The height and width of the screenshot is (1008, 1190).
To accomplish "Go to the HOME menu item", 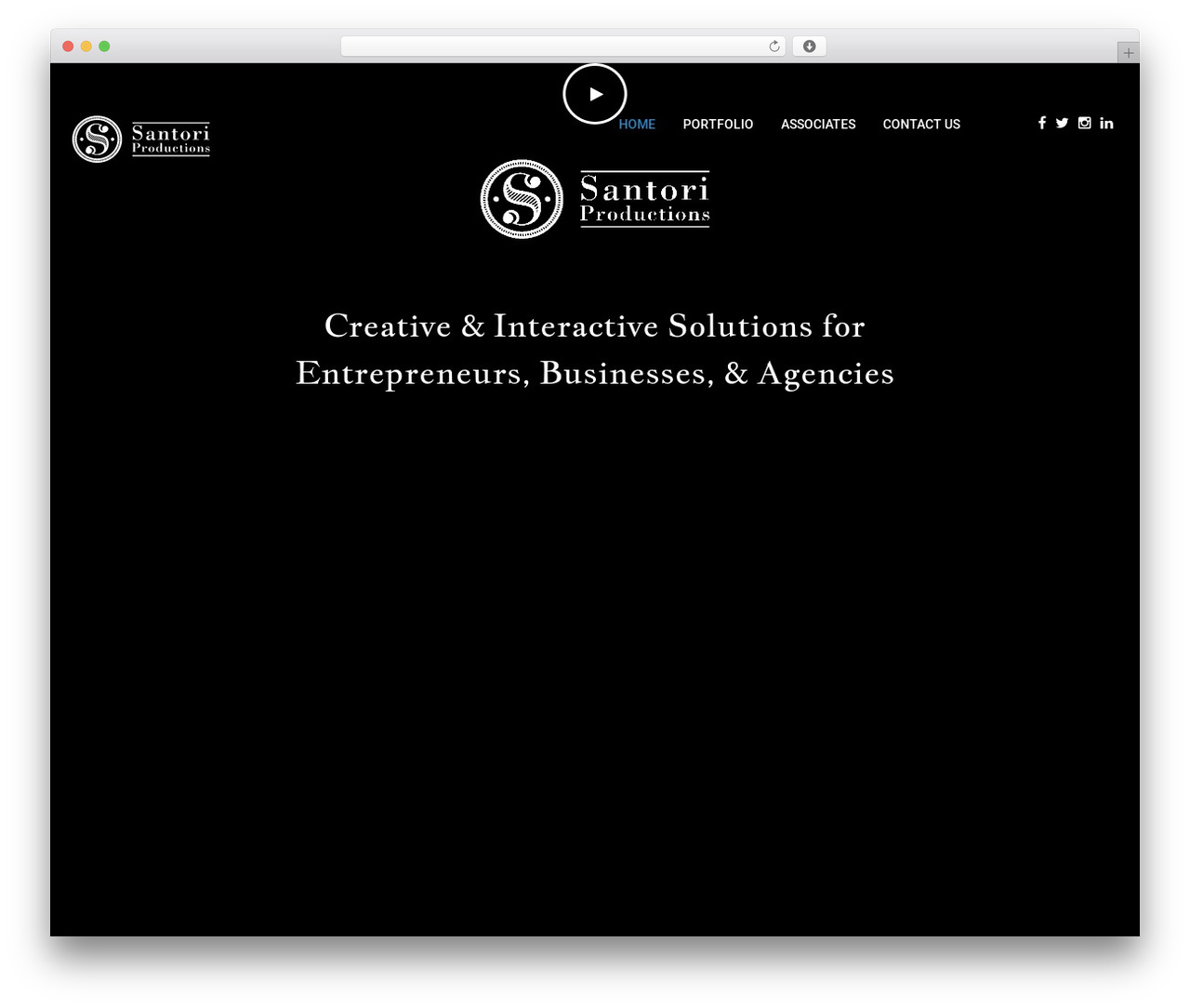I will click(637, 124).
